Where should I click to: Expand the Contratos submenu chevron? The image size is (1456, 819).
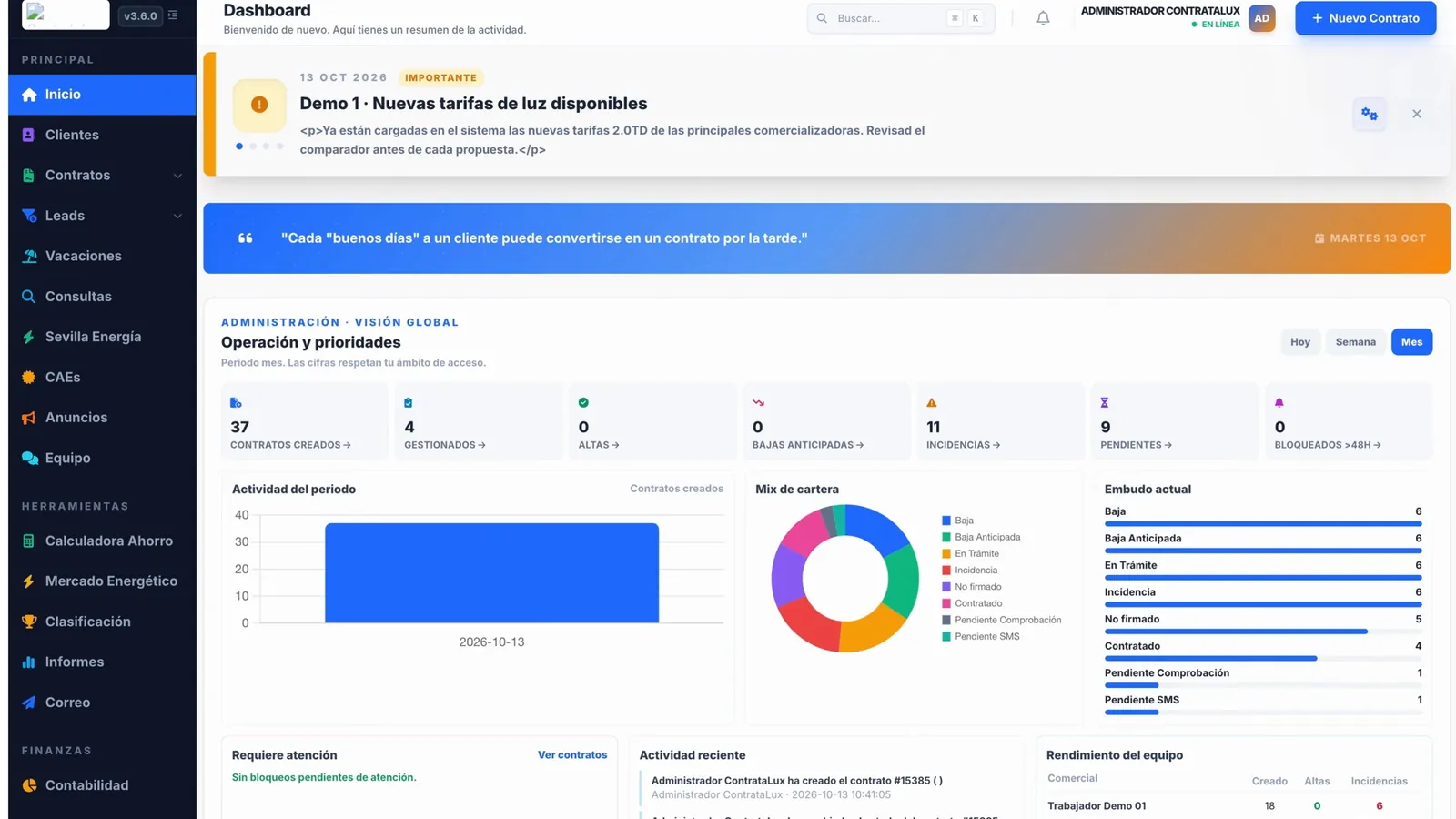click(177, 176)
